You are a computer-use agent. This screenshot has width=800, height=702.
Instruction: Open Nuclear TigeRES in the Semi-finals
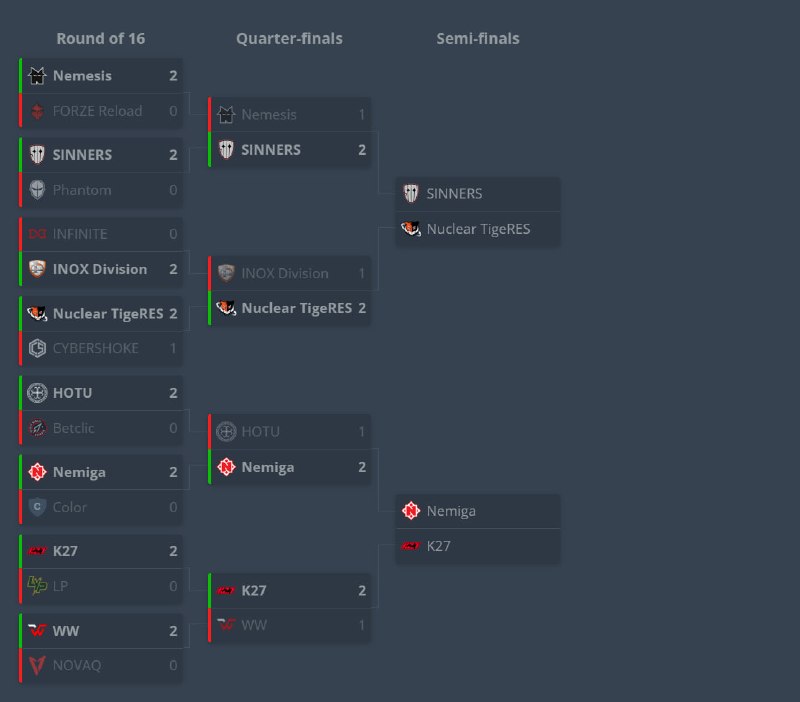point(478,229)
